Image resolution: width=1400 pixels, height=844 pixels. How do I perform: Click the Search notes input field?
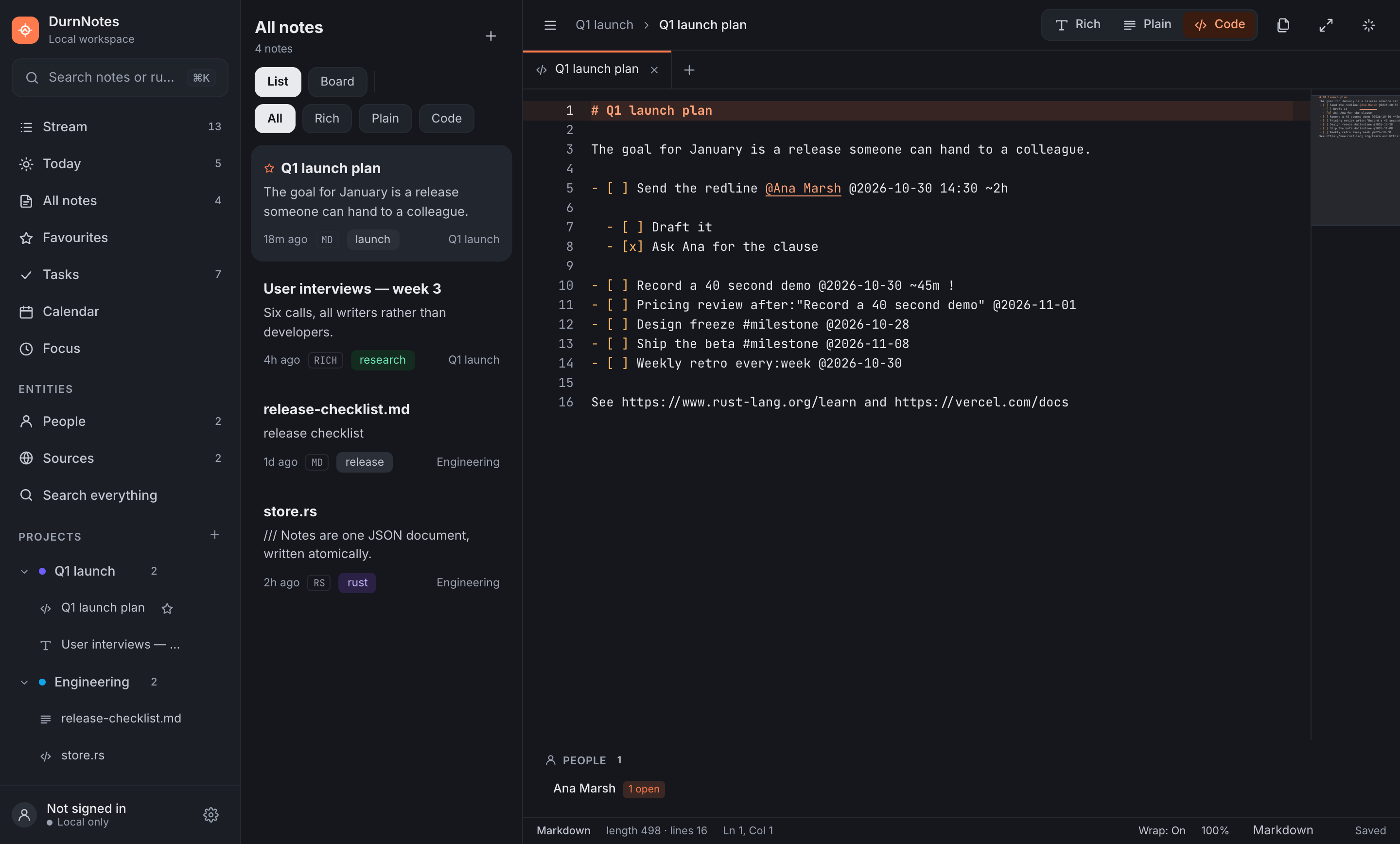coord(120,77)
